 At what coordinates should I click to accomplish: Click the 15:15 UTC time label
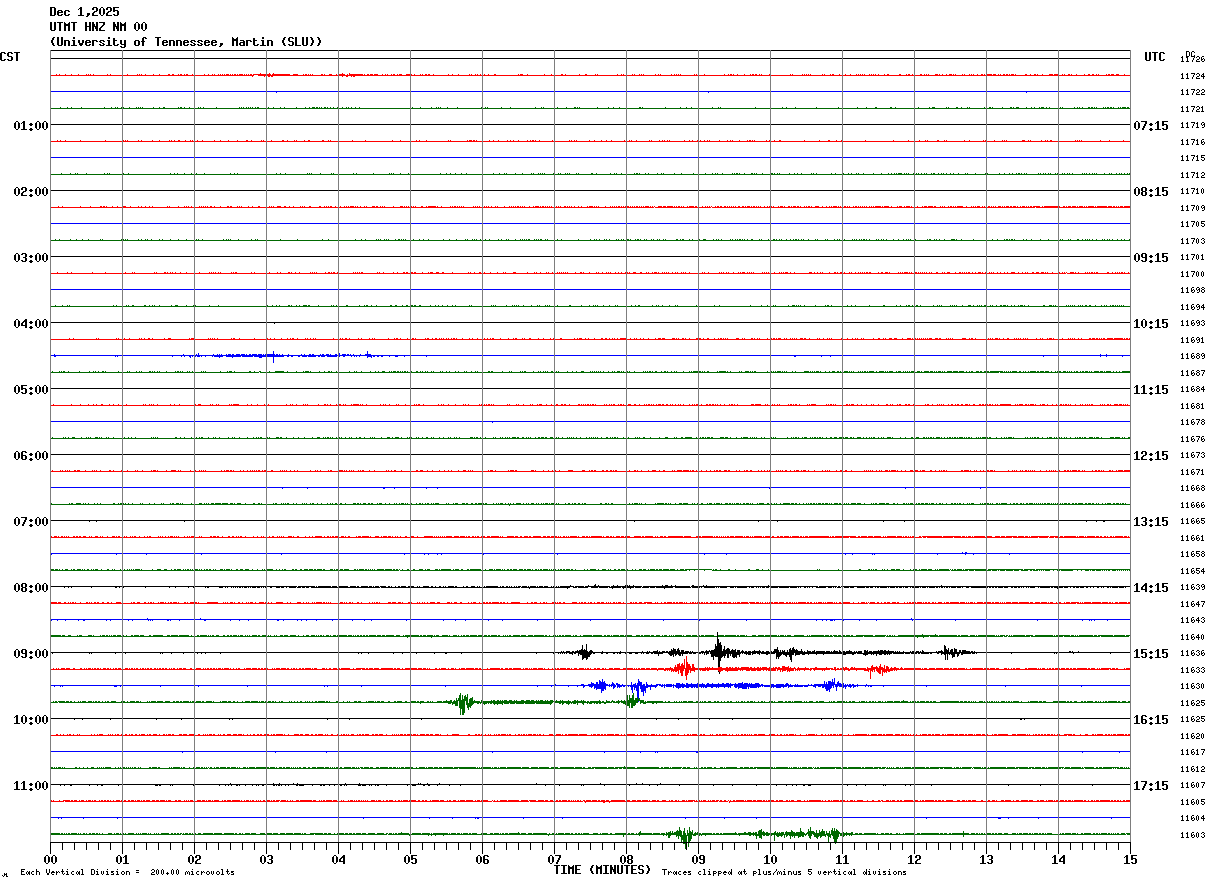tap(1151, 654)
